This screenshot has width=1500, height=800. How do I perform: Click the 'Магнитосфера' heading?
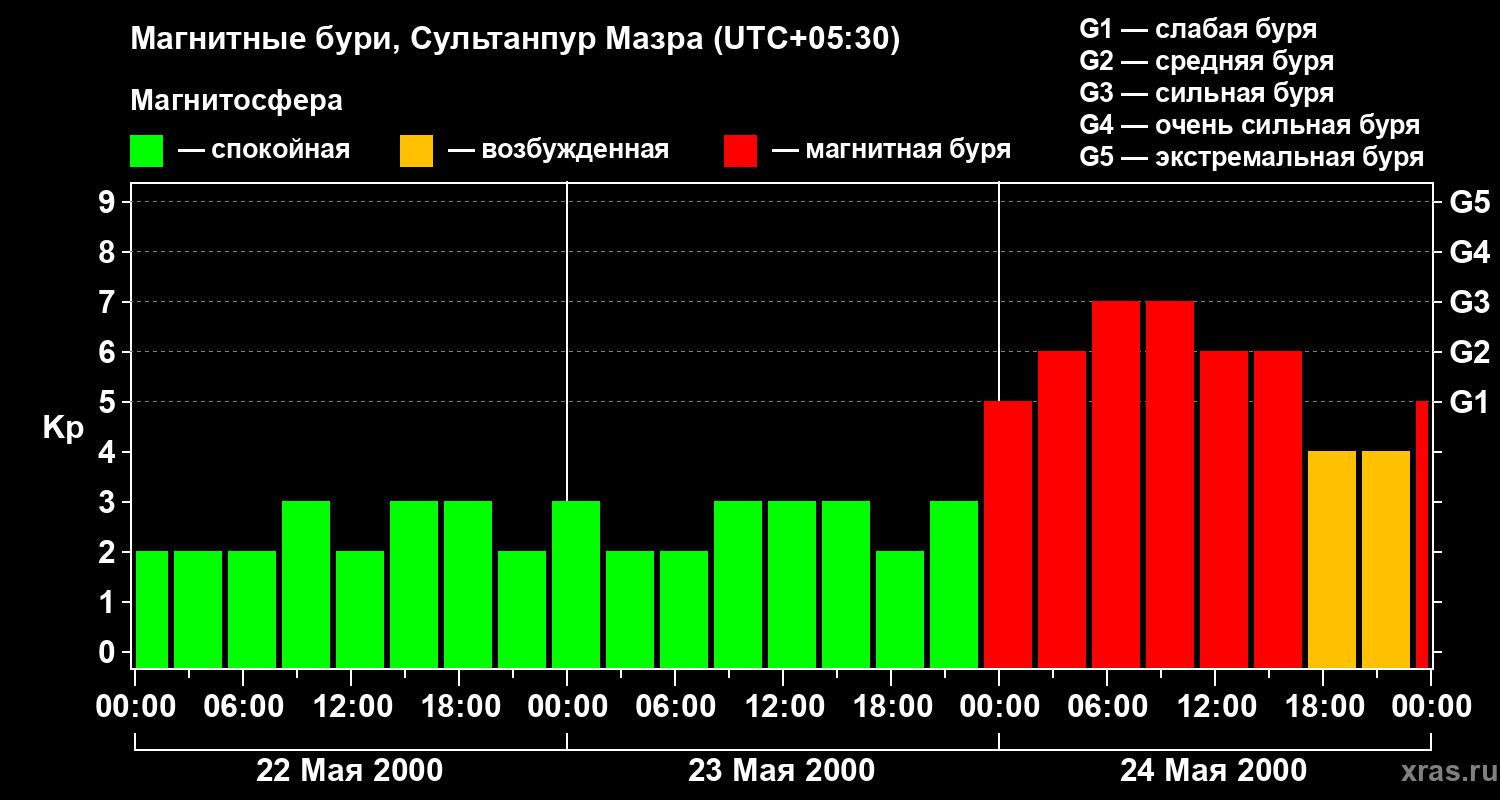pyautogui.click(x=236, y=101)
